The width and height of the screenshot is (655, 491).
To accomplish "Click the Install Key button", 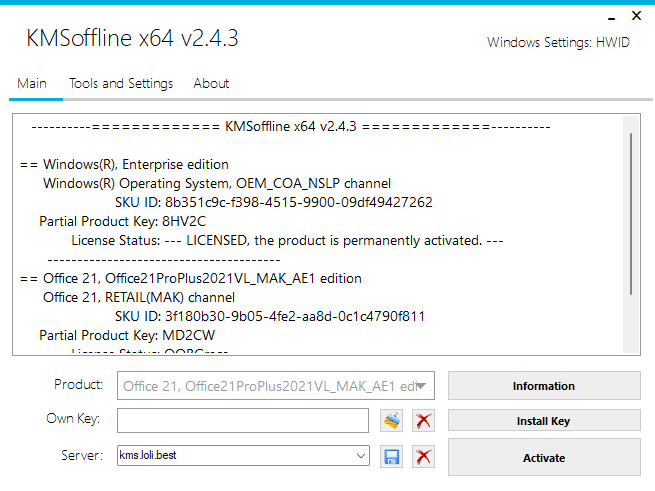I will click(544, 420).
